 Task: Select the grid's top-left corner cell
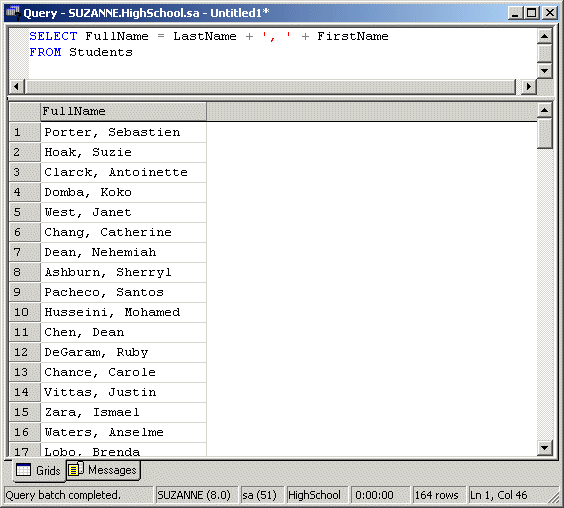coord(24,112)
